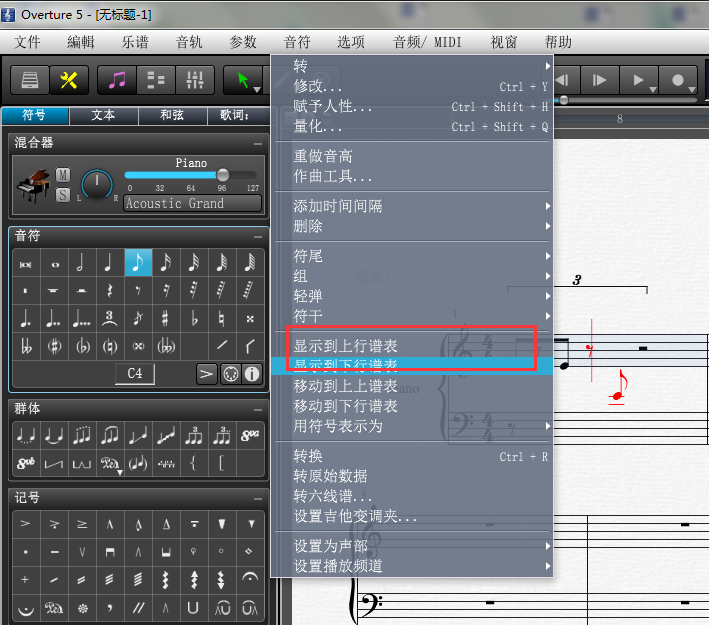This screenshot has width=709, height=625.
Task: Expand the 组 submenu
Action: point(412,276)
